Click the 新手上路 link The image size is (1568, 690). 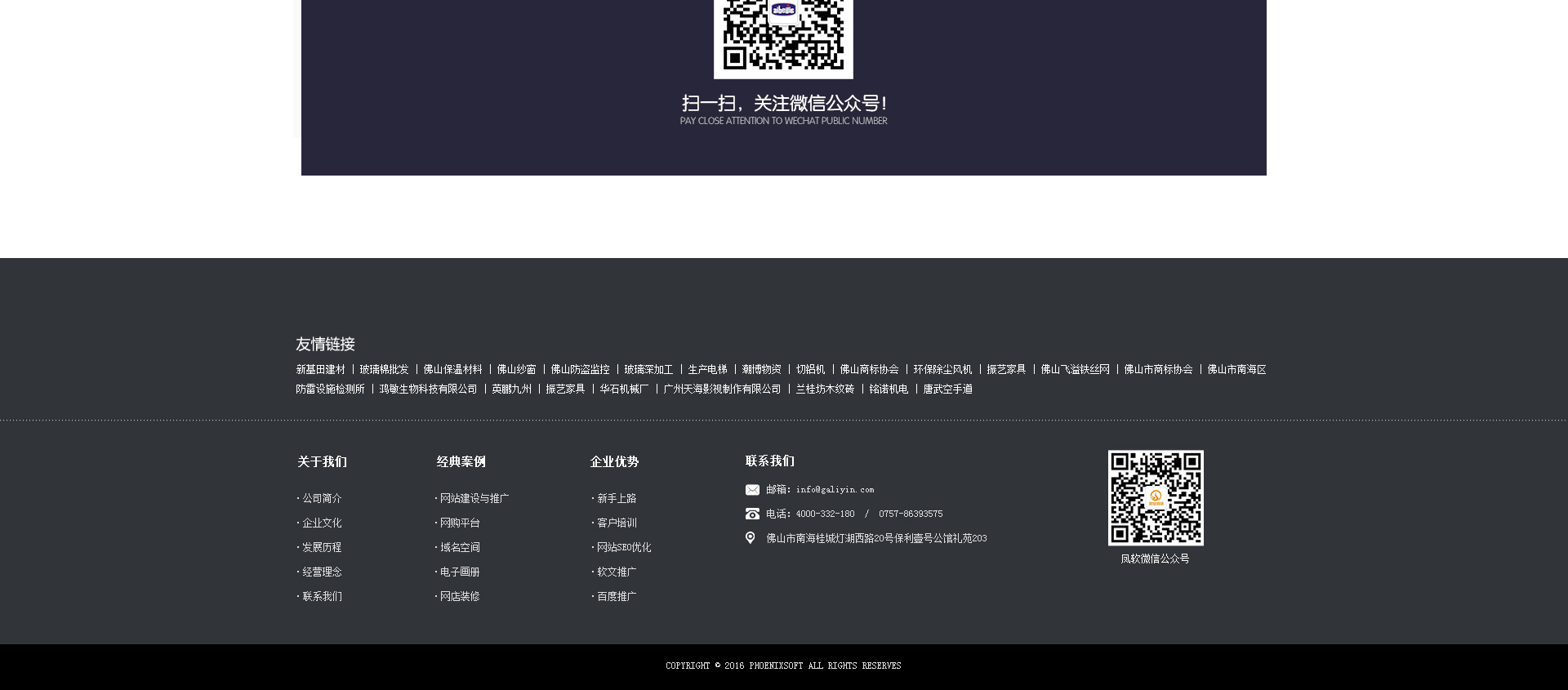[617, 498]
